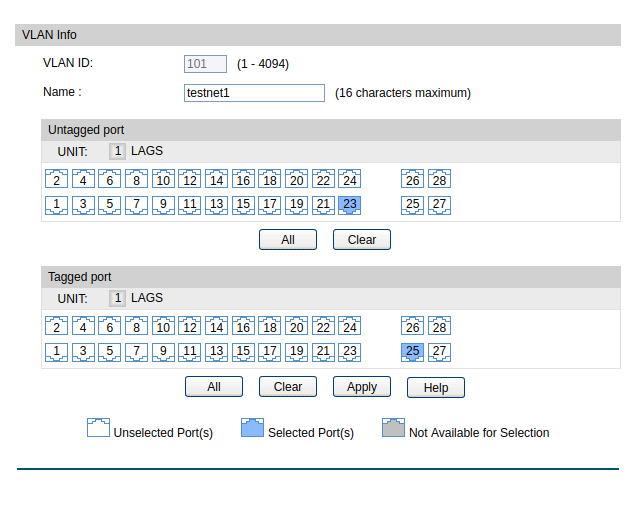638x508 pixels.
Task: Open LAGS tab in Tagged port section
Action: pyautogui.click(x=147, y=298)
